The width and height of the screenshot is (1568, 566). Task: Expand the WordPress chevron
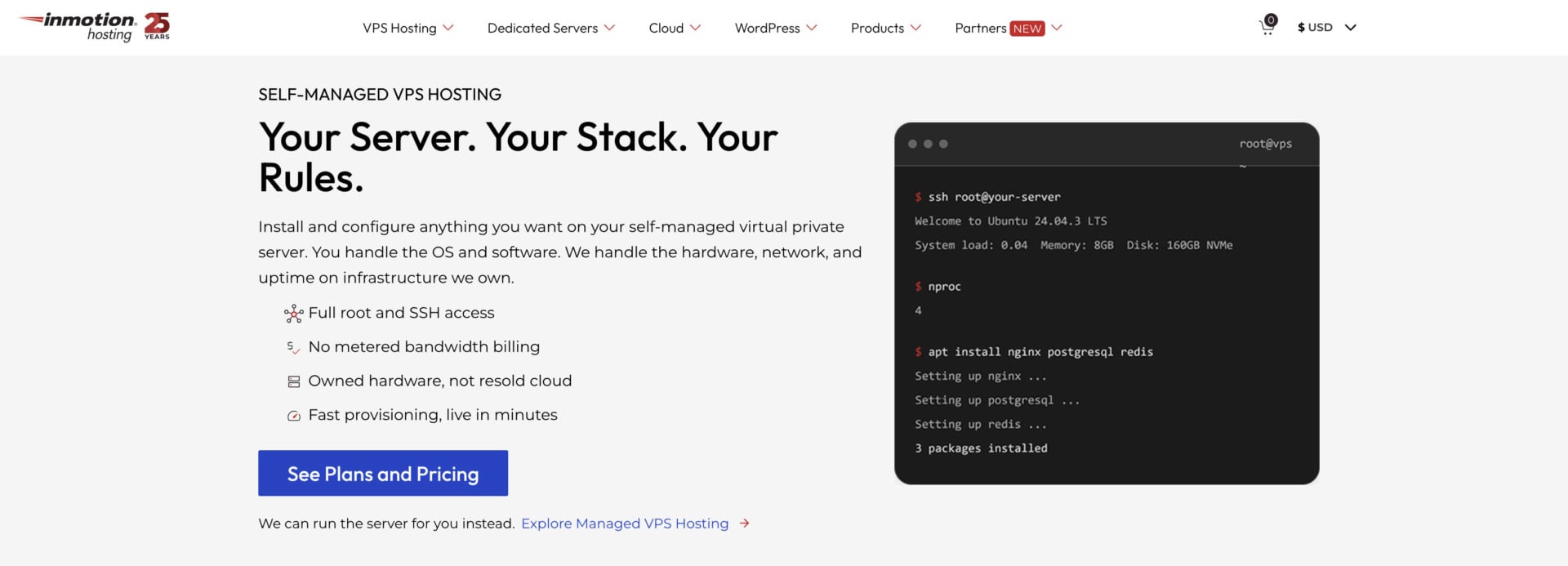tap(811, 28)
